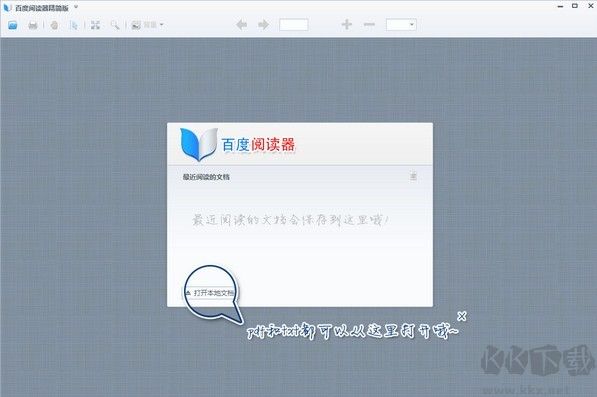597x397 pixels.
Task: Toggle fullscreen view icon
Action: point(95,25)
